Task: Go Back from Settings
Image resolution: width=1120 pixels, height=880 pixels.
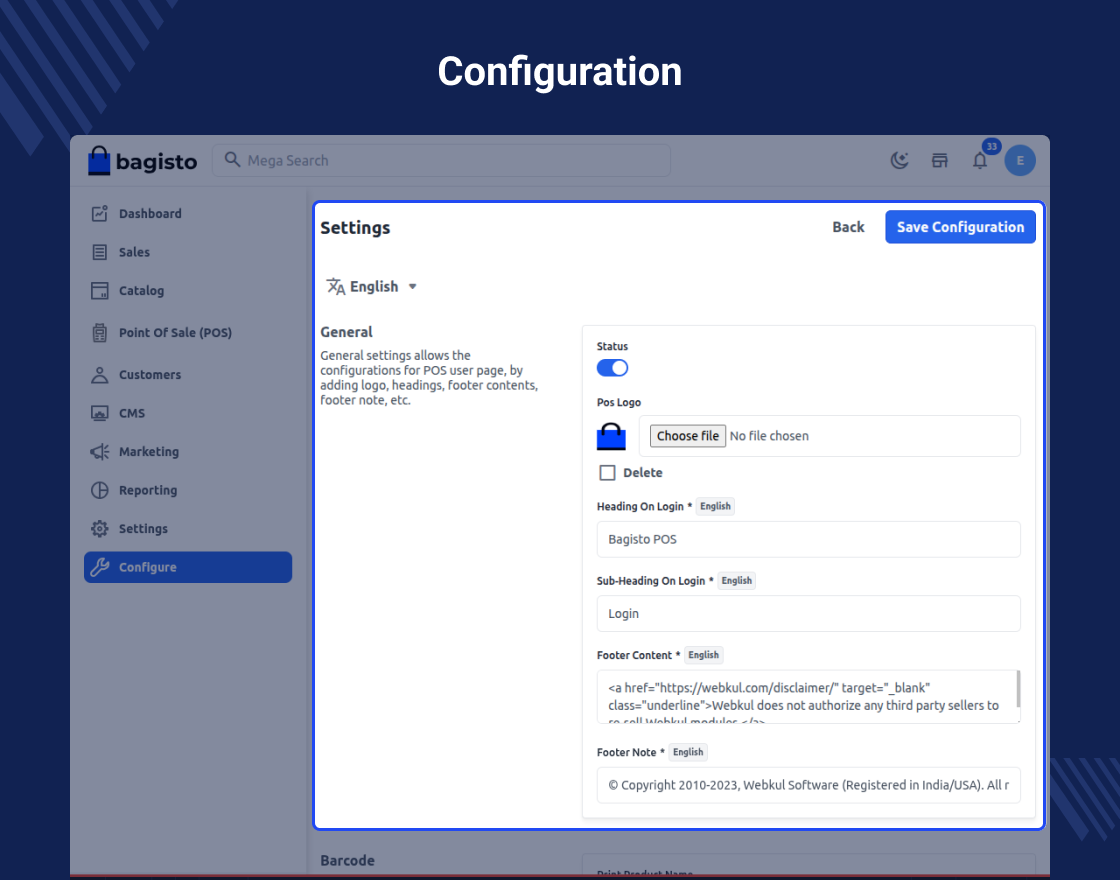Action: pos(848,227)
